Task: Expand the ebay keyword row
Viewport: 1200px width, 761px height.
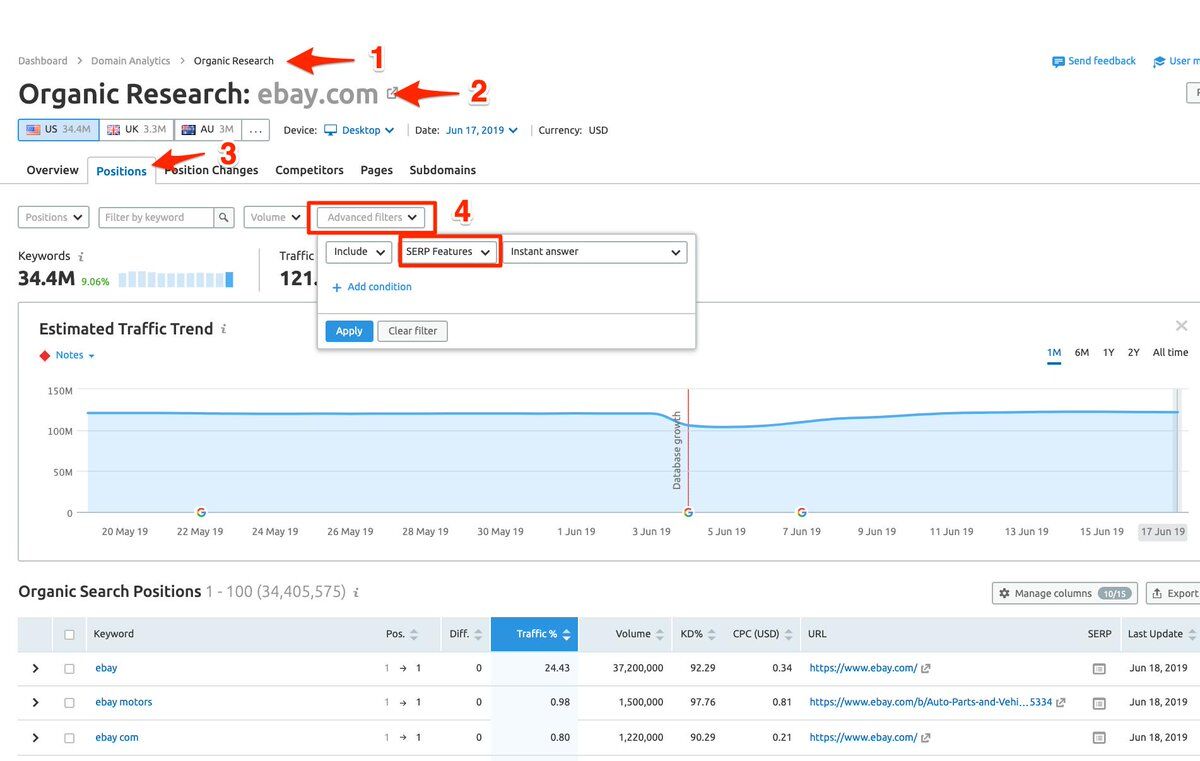Action: point(36,669)
